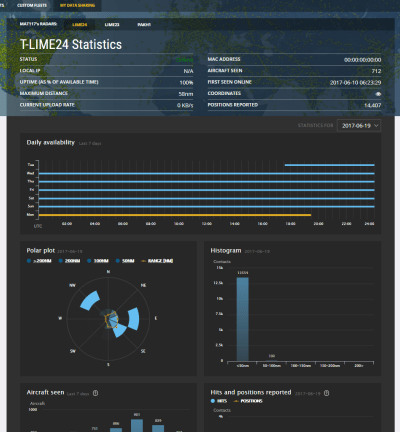Click the northwest polar plot sector

coord(90,300)
